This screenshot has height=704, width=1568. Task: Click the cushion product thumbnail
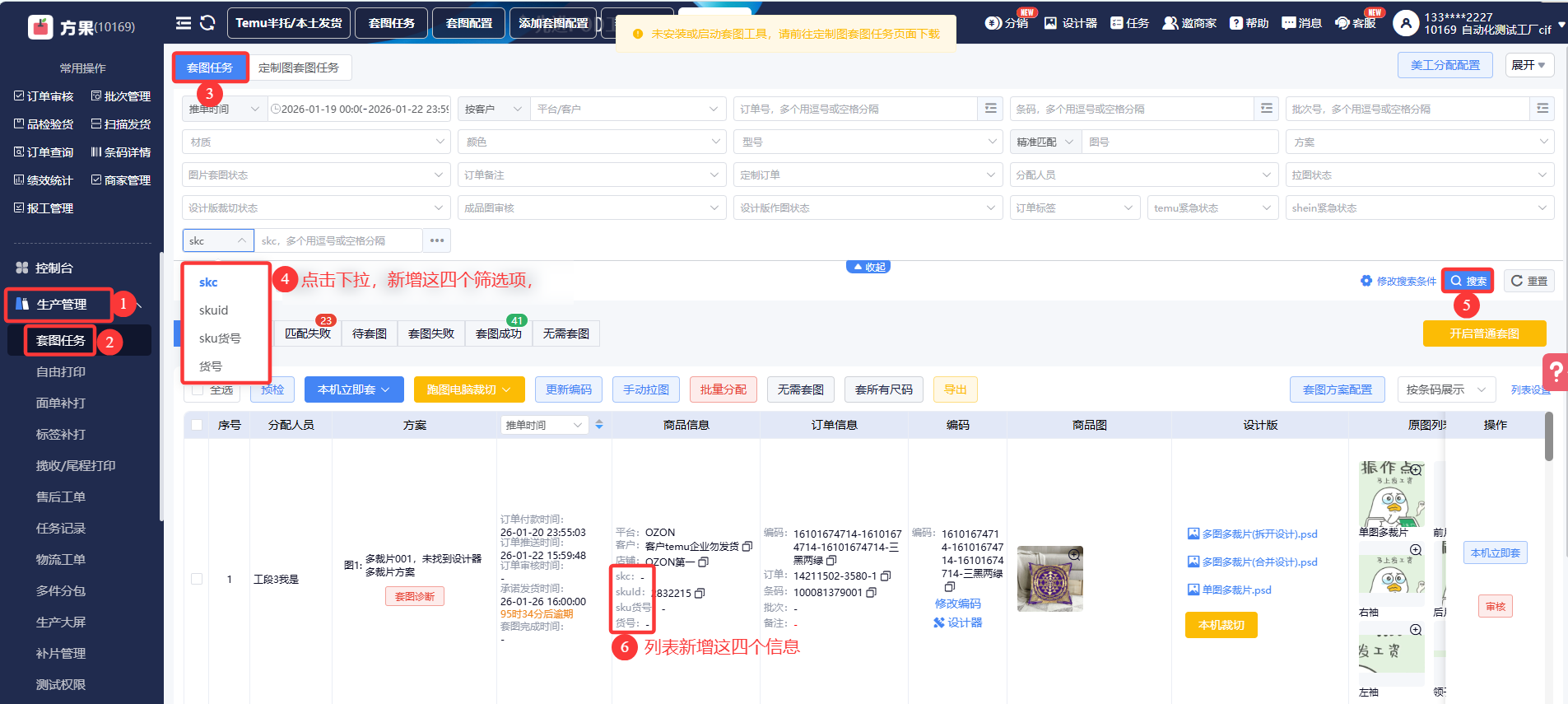(1049, 579)
